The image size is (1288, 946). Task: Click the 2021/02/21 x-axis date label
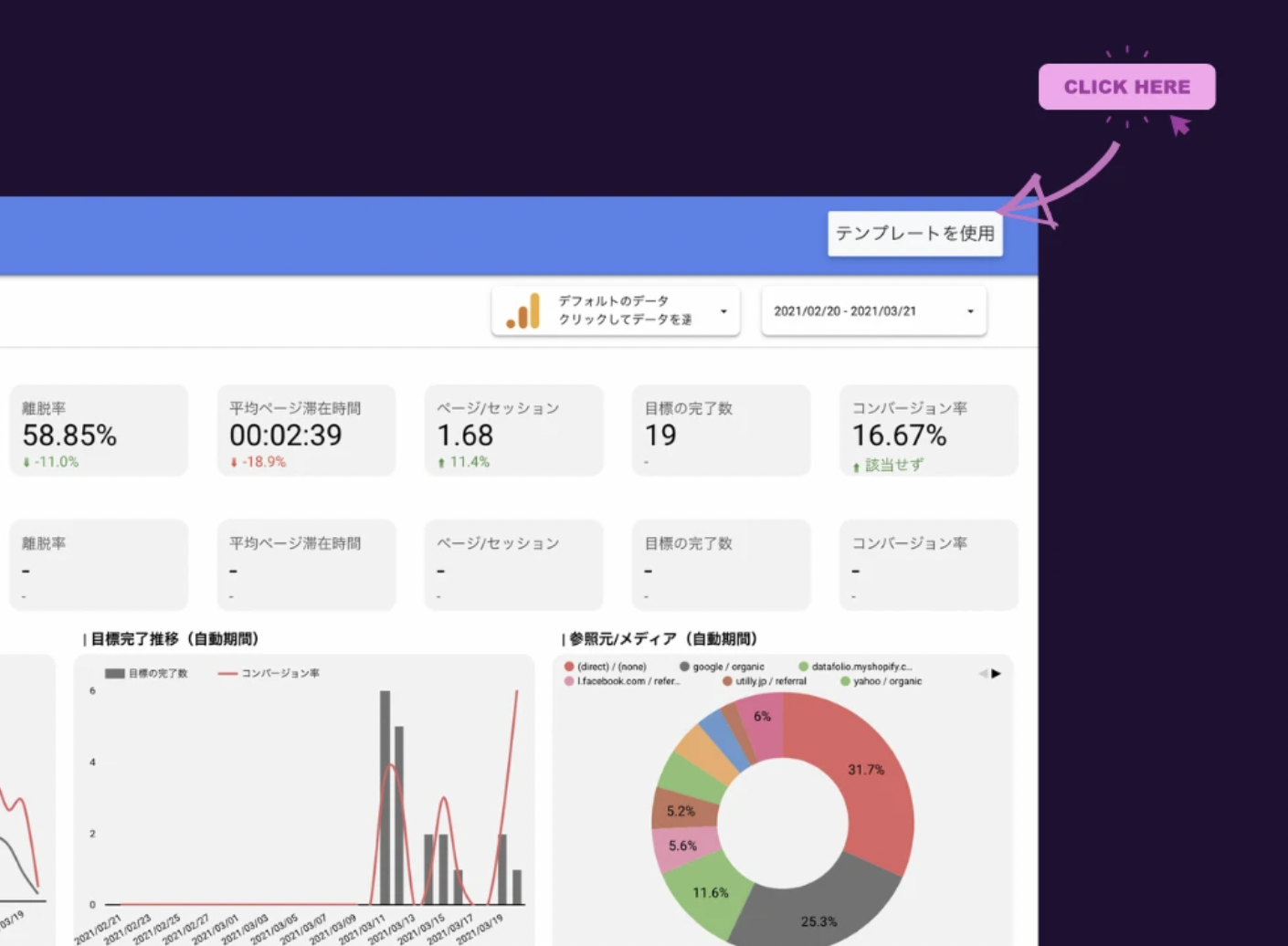pyautogui.click(x=99, y=928)
